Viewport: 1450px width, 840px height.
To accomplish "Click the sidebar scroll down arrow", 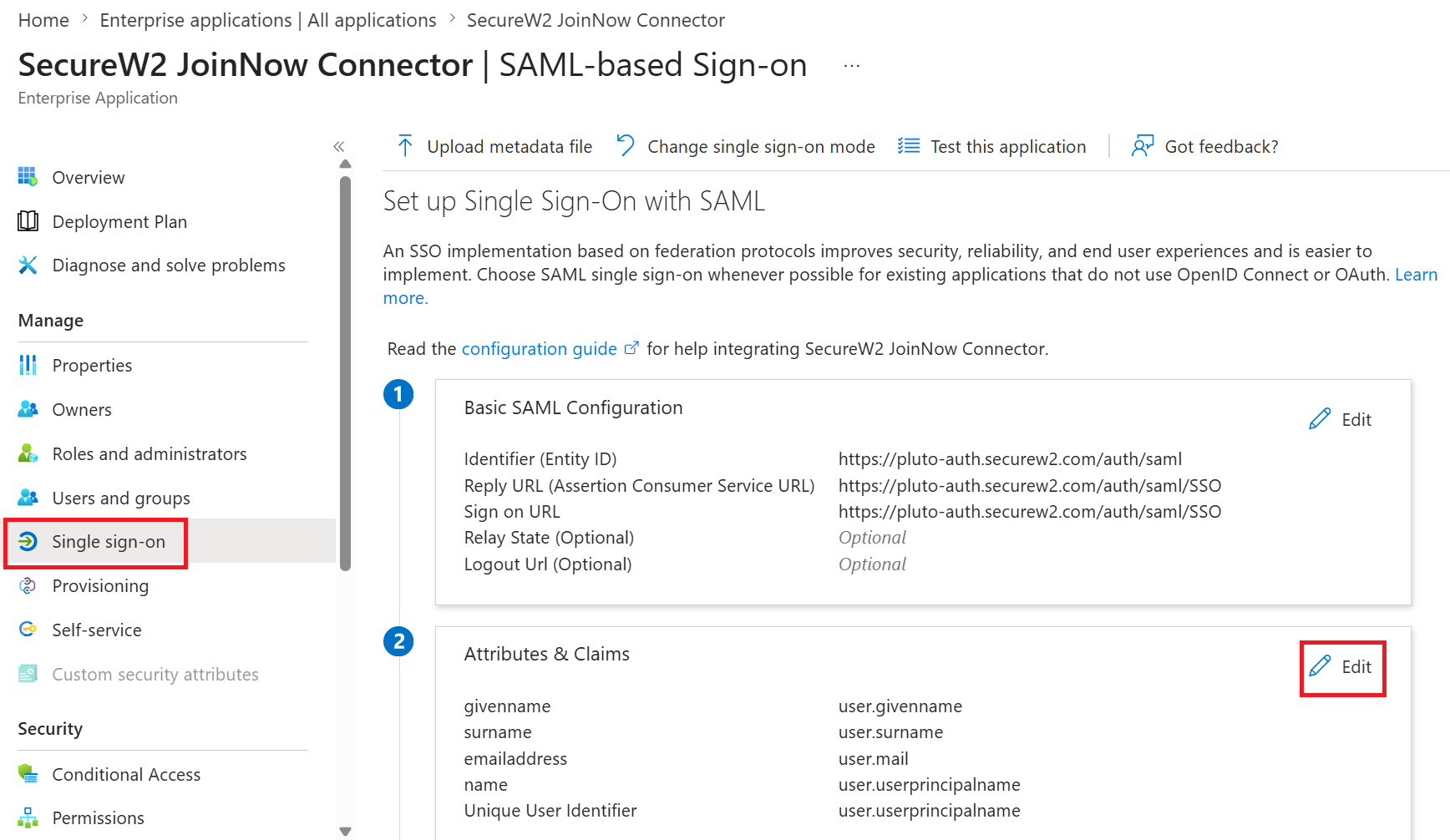I will click(345, 831).
